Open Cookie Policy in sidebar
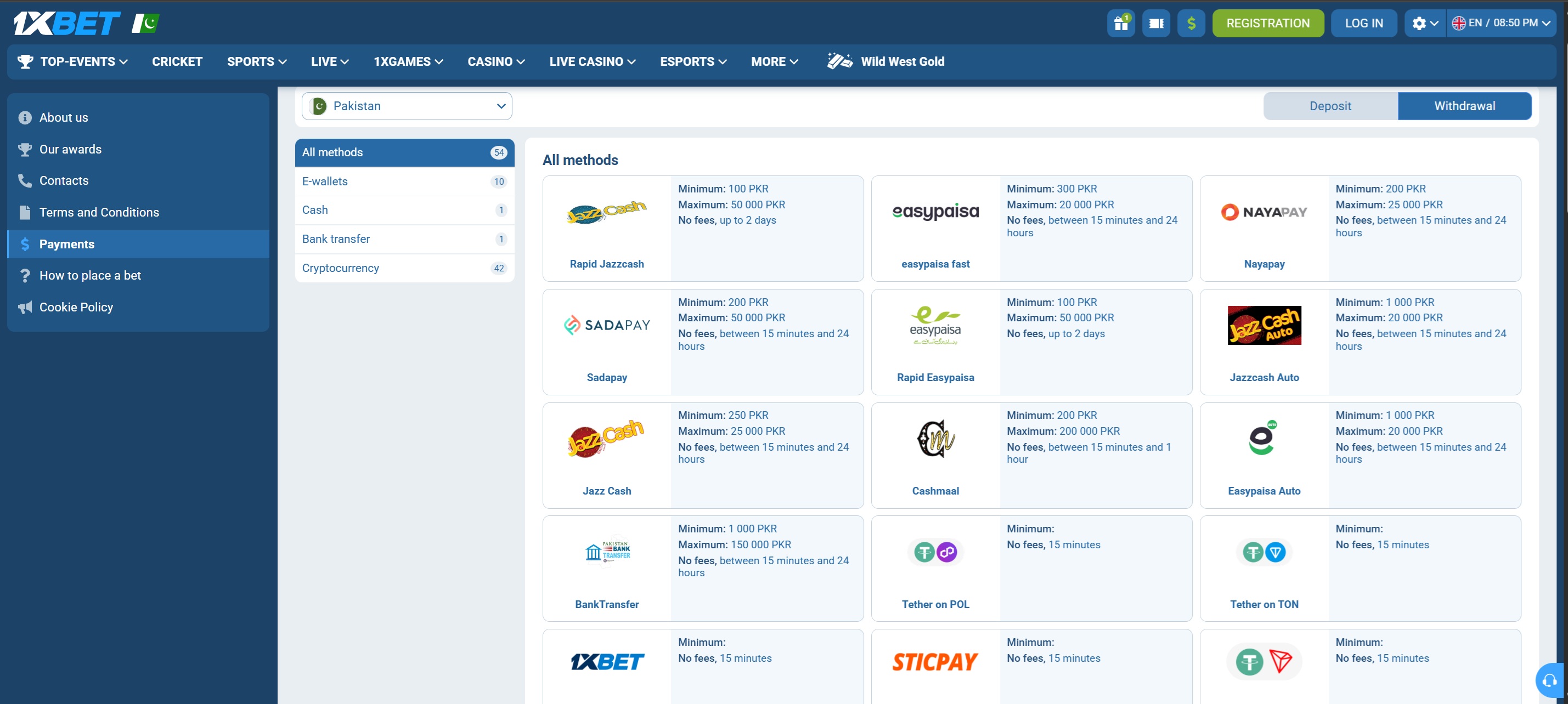1568x704 pixels. (x=138, y=307)
